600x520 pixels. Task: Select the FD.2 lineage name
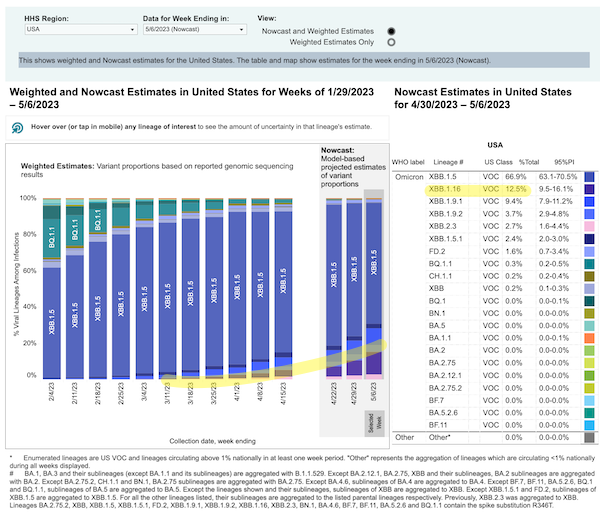[436, 251]
